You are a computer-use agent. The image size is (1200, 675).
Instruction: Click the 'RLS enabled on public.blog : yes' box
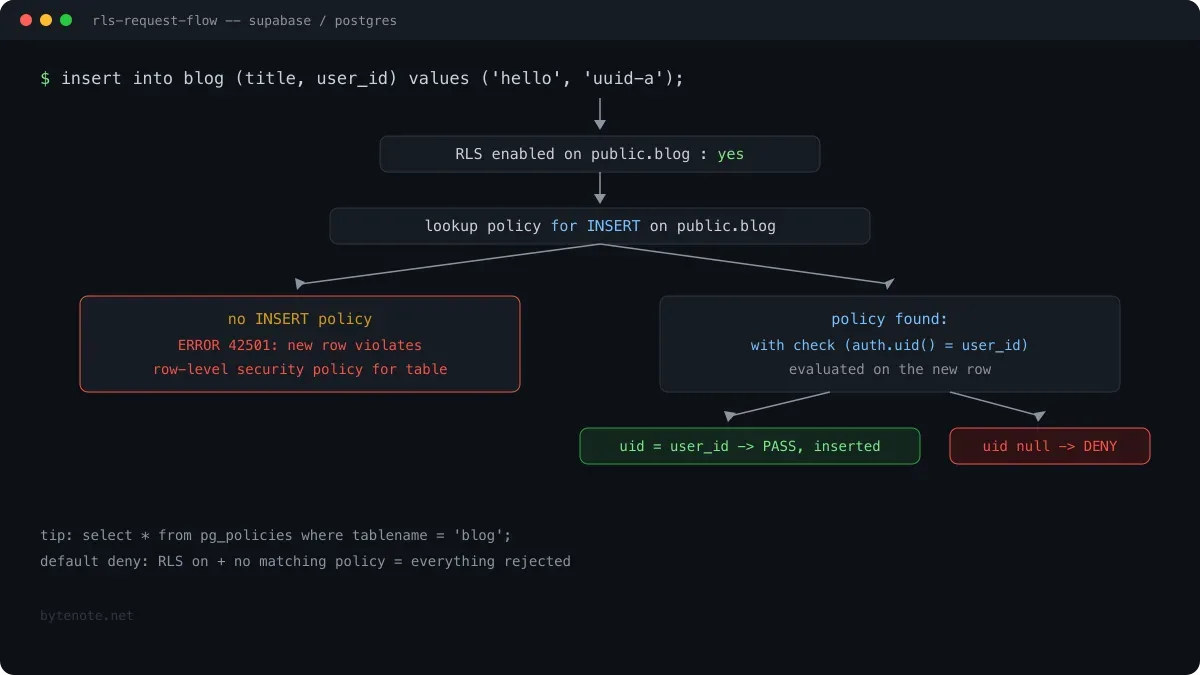point(600,154)
